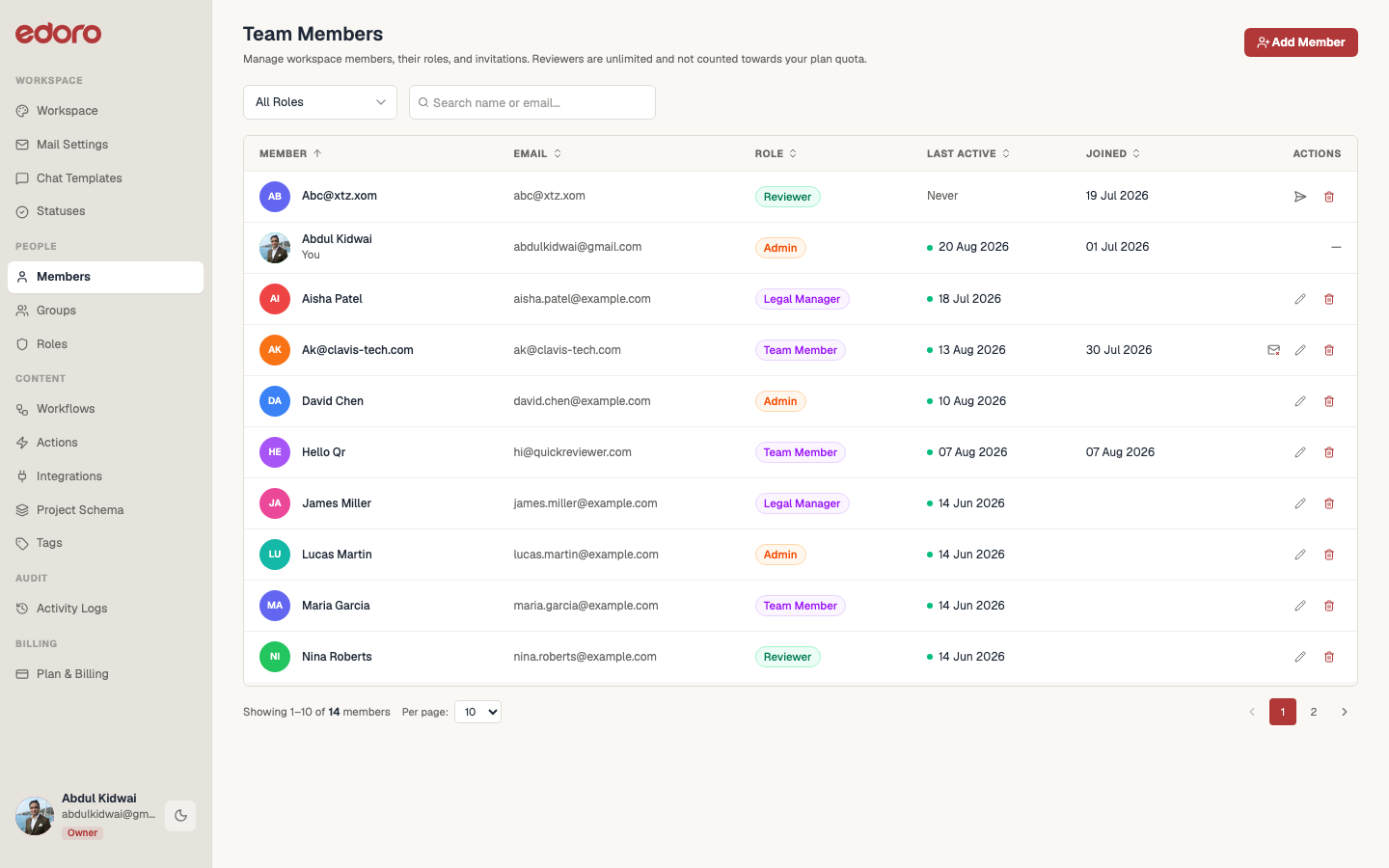Sort table by Last Active column
This screenshot has height=868, width=1389.
coord(968,153)
